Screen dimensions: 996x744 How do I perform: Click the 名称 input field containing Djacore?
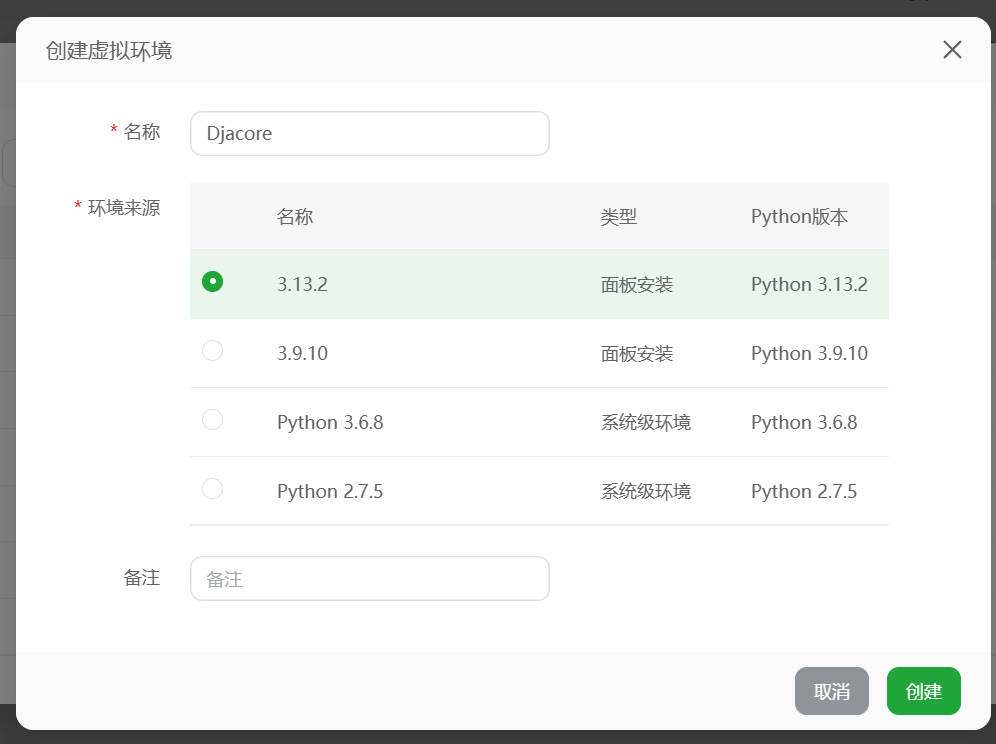coord(369,133)
